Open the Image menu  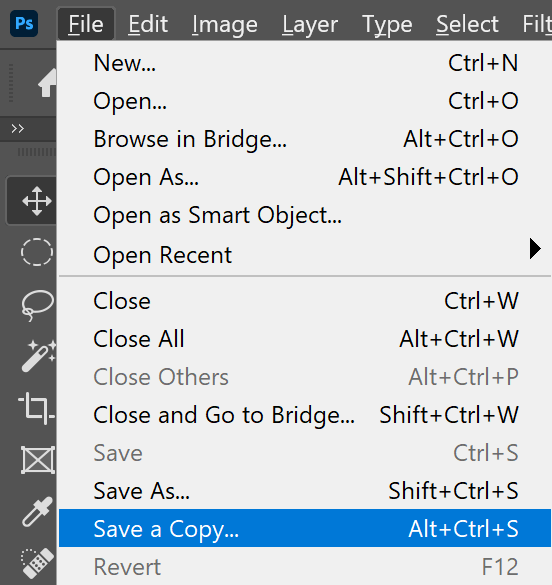click(x=225, y=24)
